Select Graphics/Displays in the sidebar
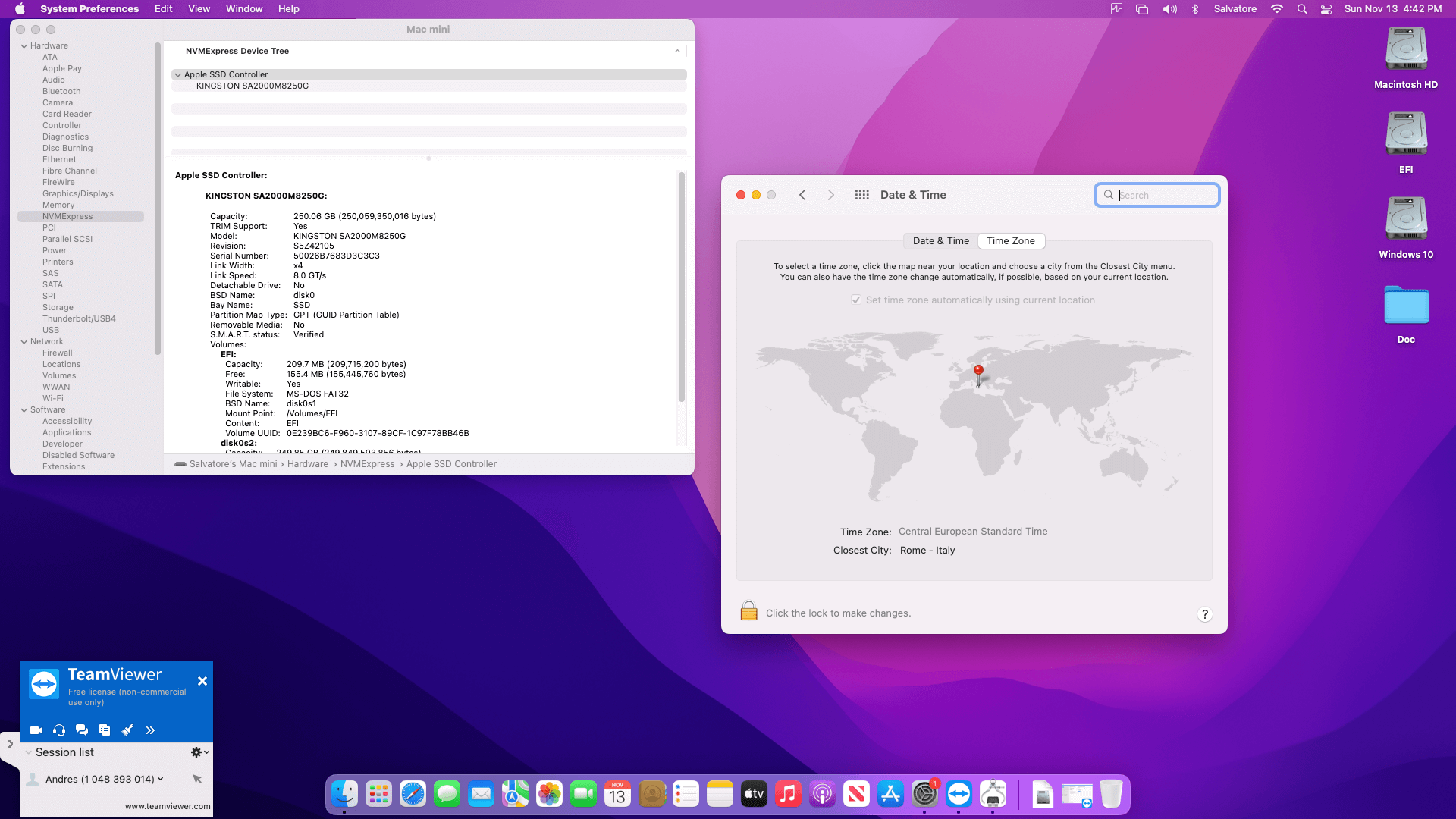 click(78, 194)
